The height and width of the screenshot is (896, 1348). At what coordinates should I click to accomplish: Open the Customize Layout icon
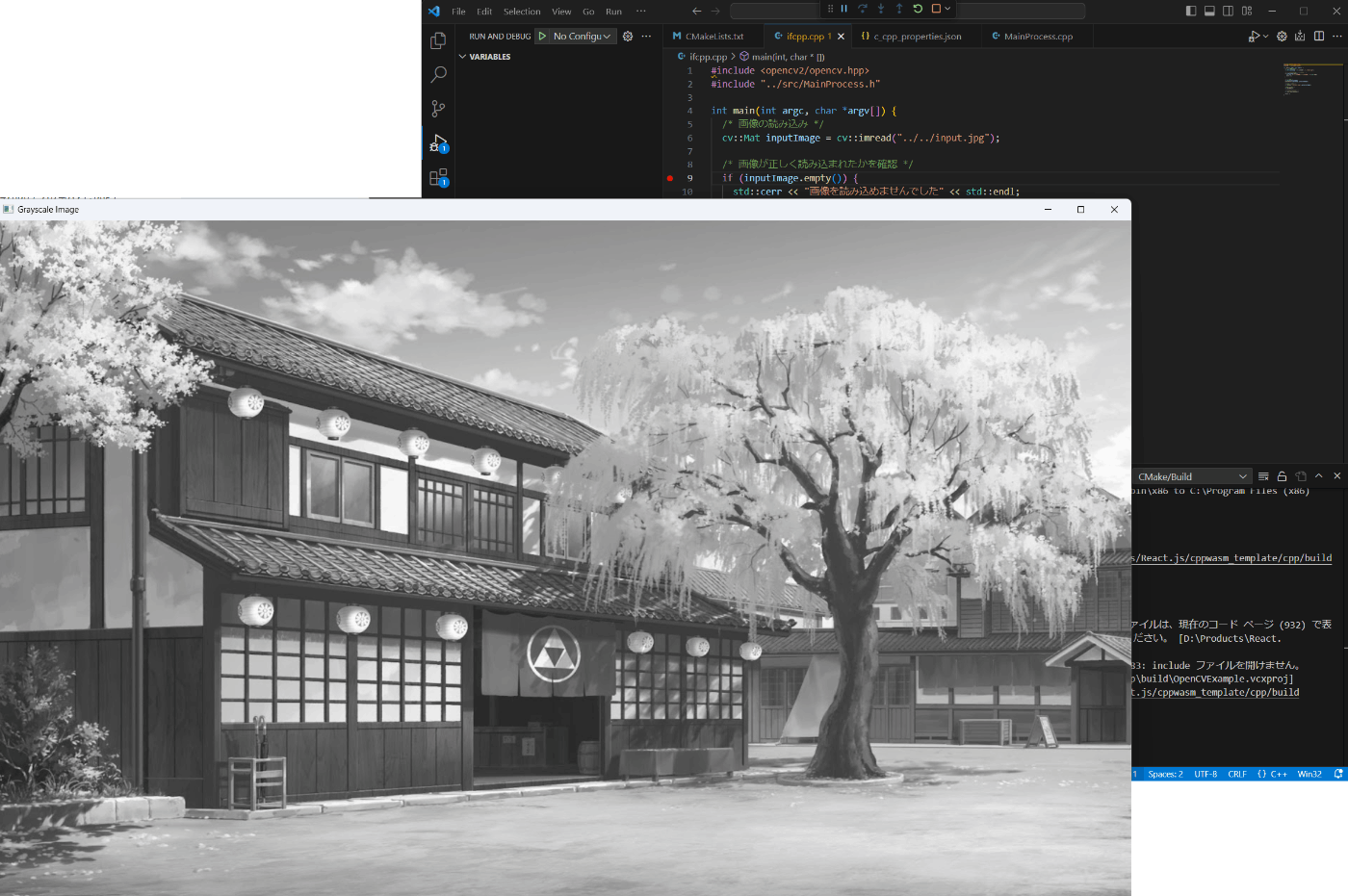click(1247, 11)
